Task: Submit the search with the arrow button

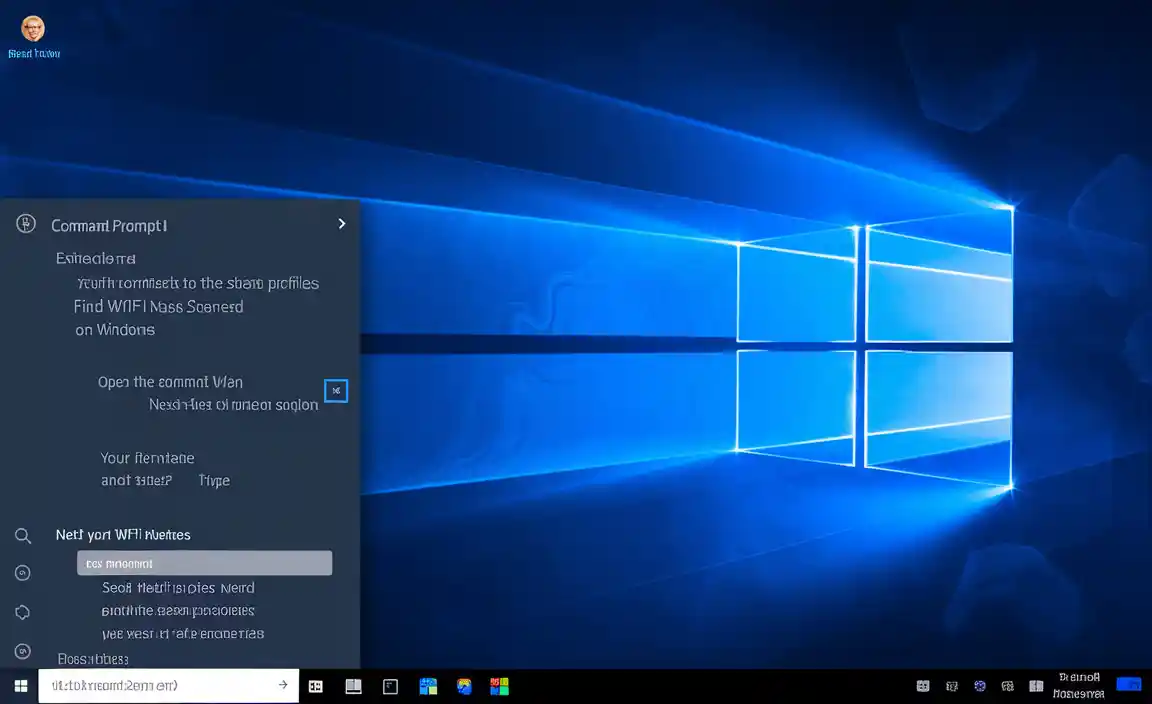Action: pos(283,685)
